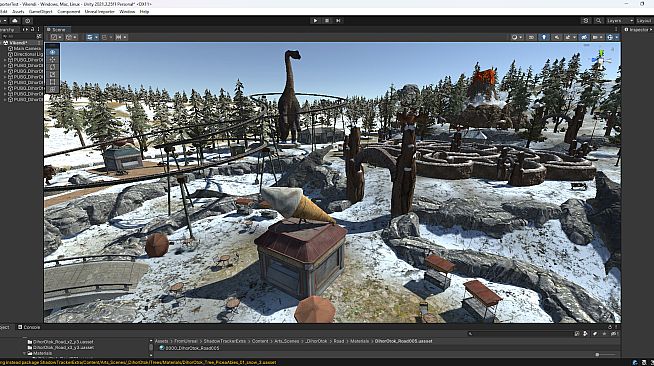Open the GameObject menu
654x366 pixels.
pyautogui.click(x=40, y=12)
